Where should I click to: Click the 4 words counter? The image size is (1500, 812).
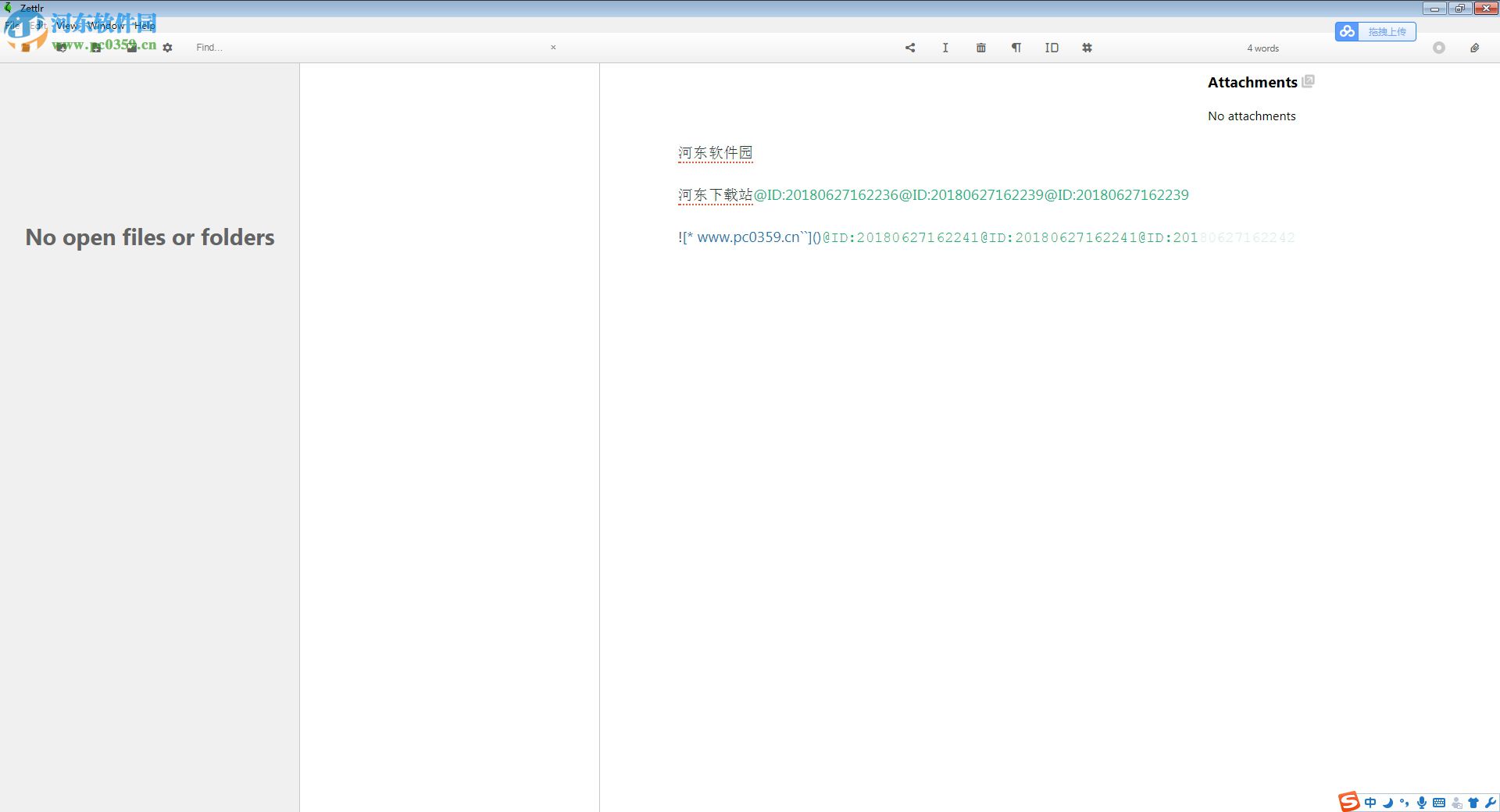coord(1262,48)
